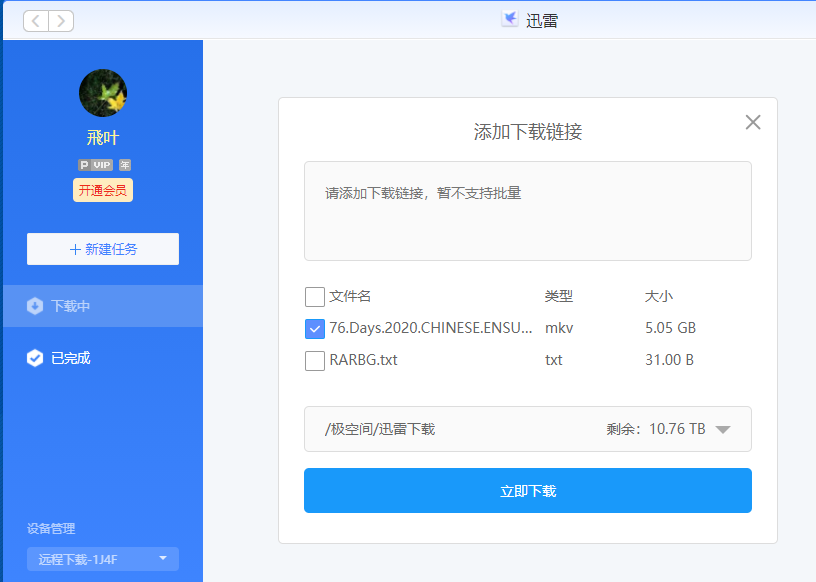The image size is (816, 582).
Task: Switch to the 下载中 tab
Action: coord(70,306)
